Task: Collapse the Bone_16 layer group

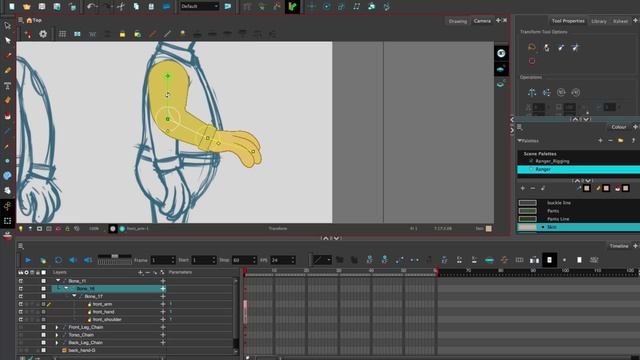Action: [x=66, y=289]
